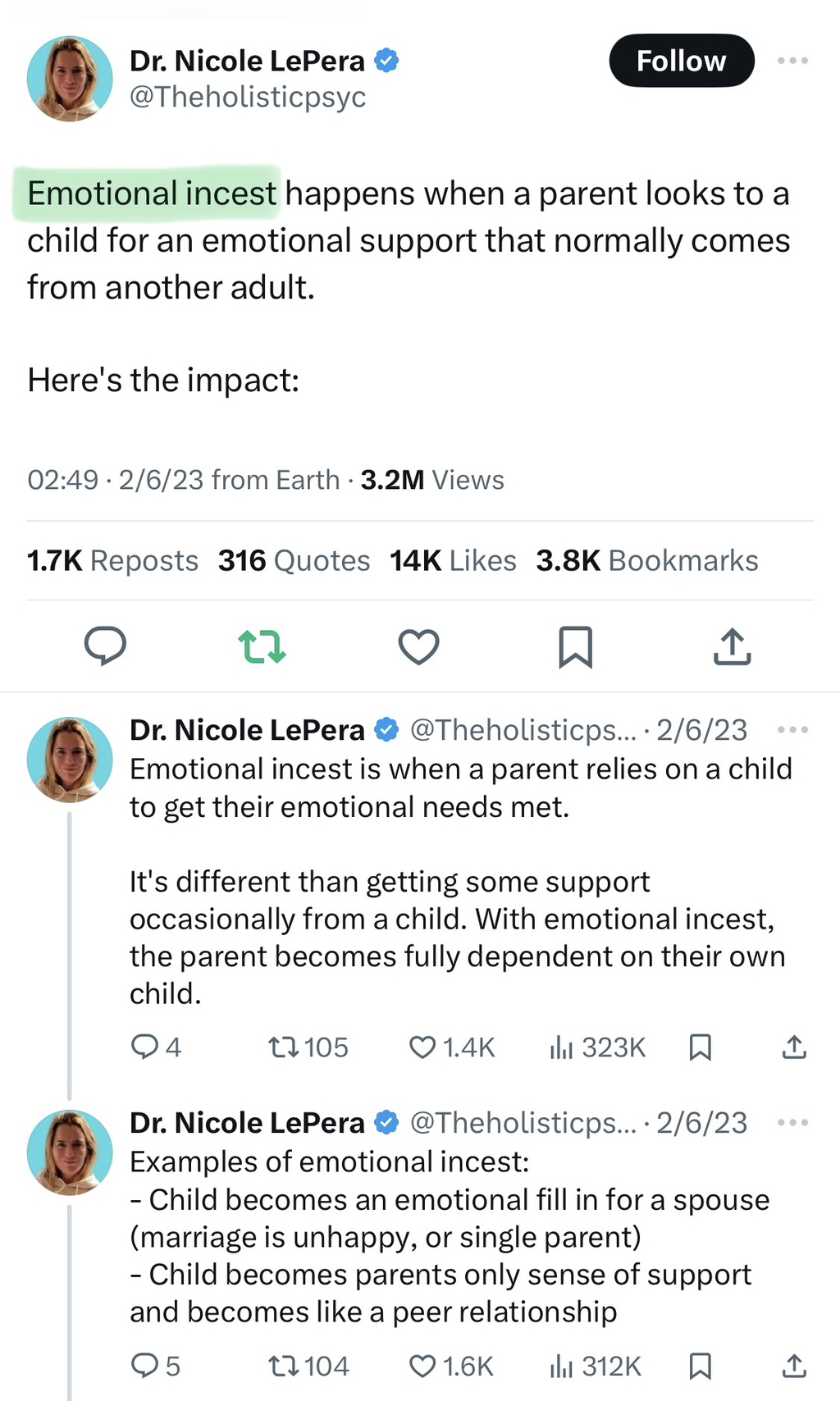Repost the thread tweet showing 105 reposts
Image resolution: width=840 pixels, height=1401 pixels.
(308, 1047)
